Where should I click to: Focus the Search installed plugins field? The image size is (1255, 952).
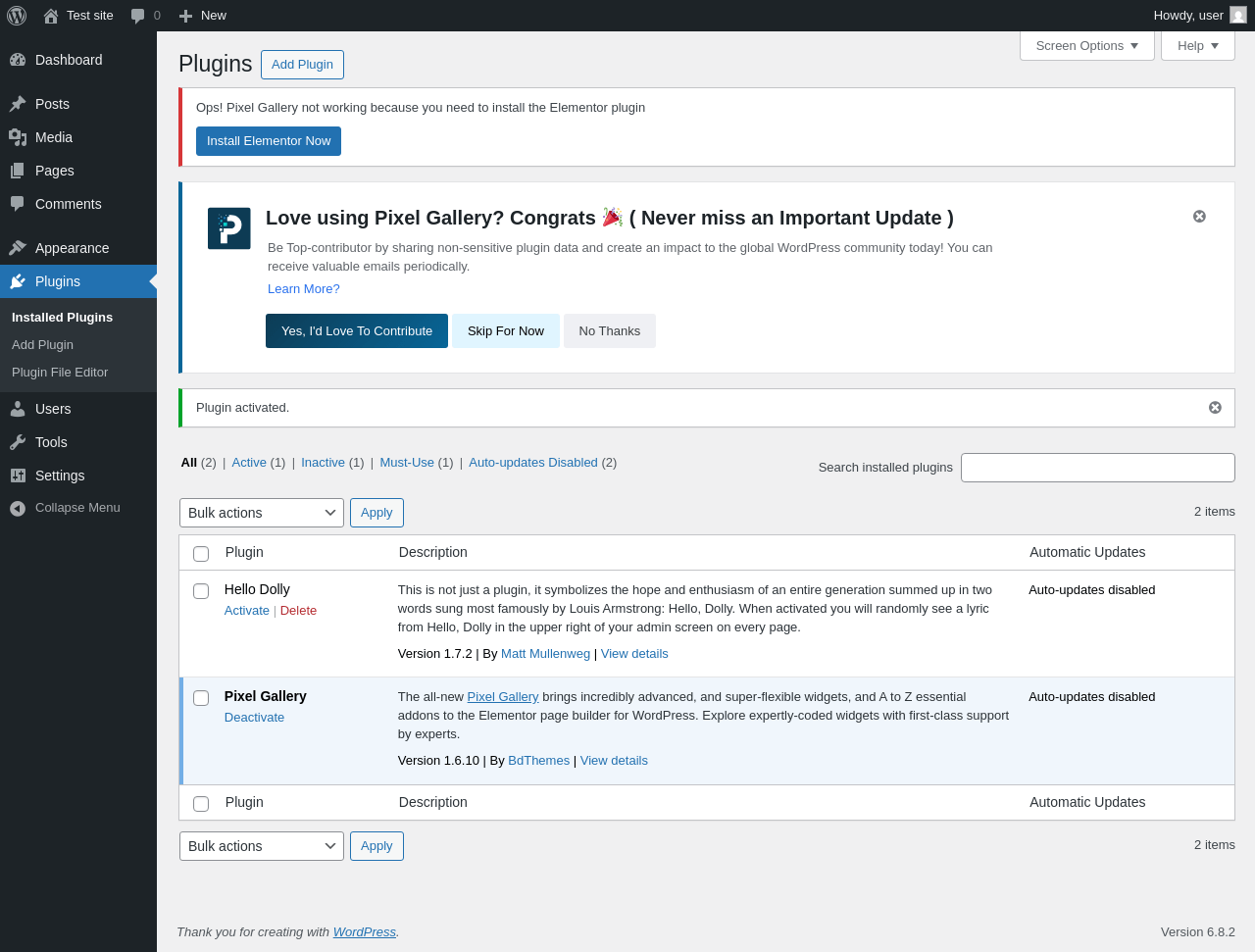(1098, 468)
